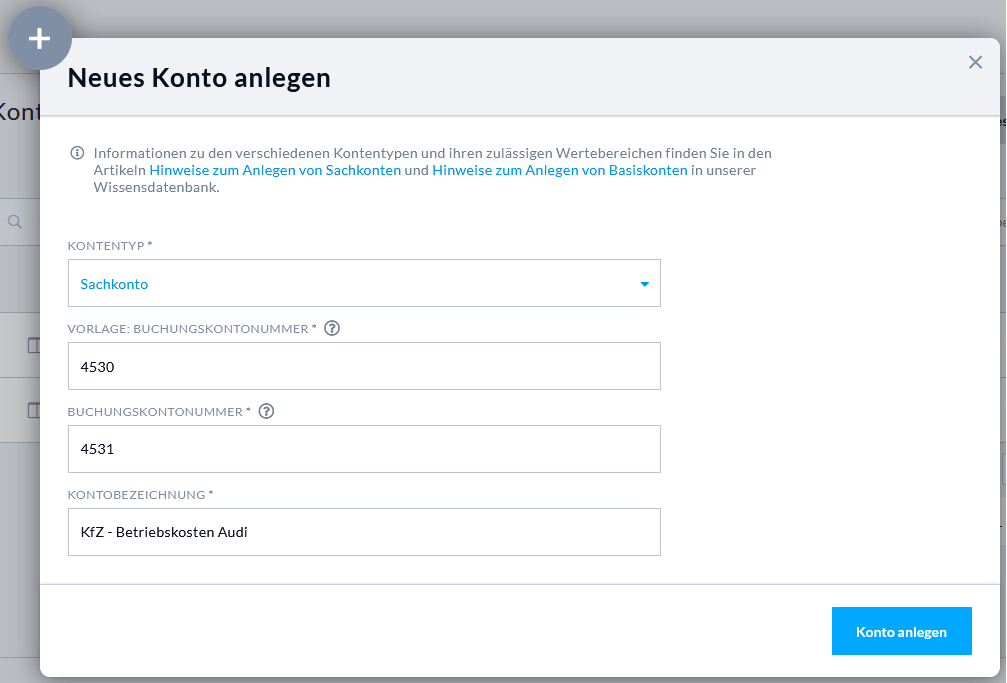This screenshot has width=1007, height=683.
Task: Click the search magnifier icon behind the dialog
Action: coord(13,222)
